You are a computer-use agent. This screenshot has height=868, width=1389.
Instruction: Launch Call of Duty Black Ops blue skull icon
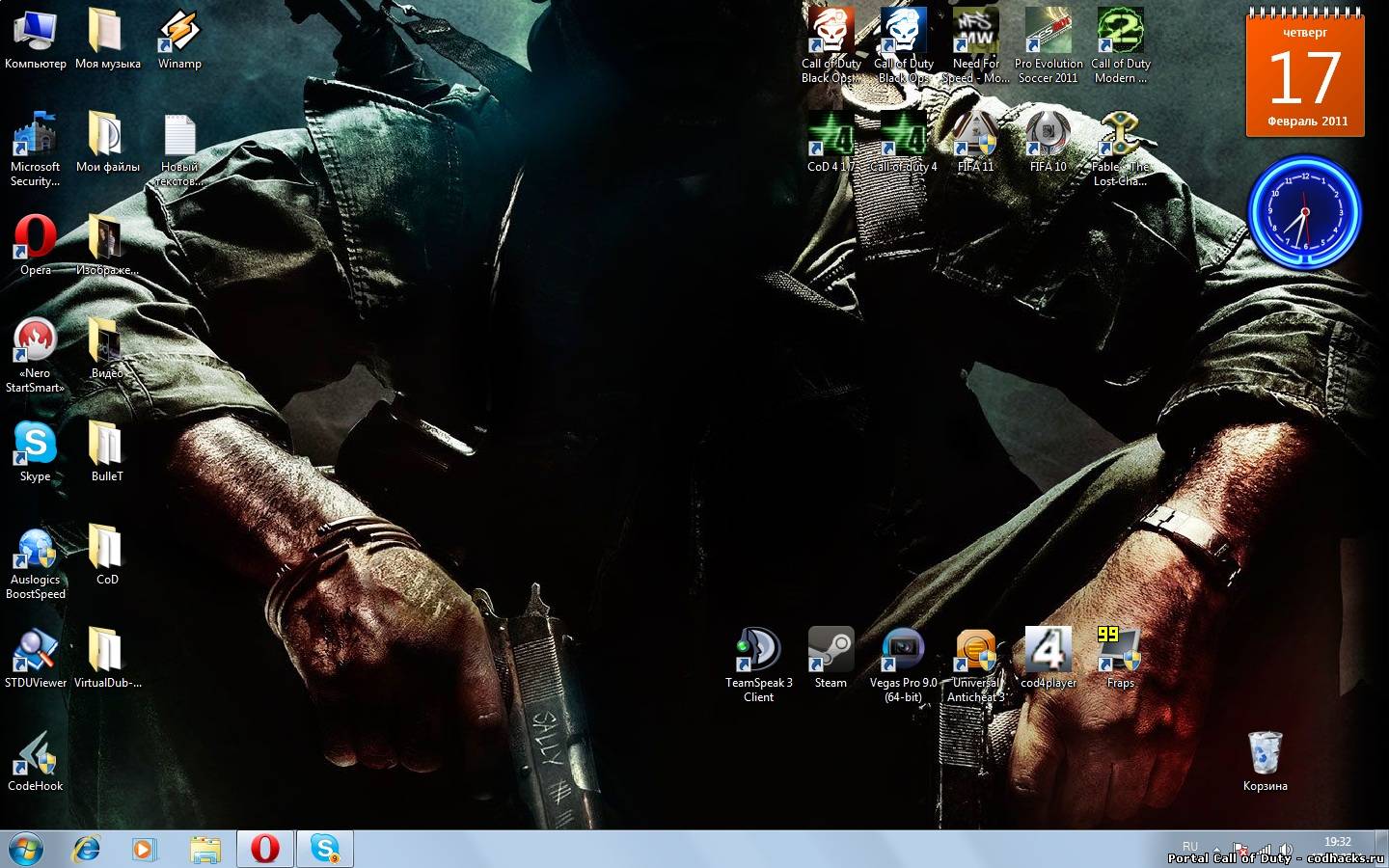point(904,46)
